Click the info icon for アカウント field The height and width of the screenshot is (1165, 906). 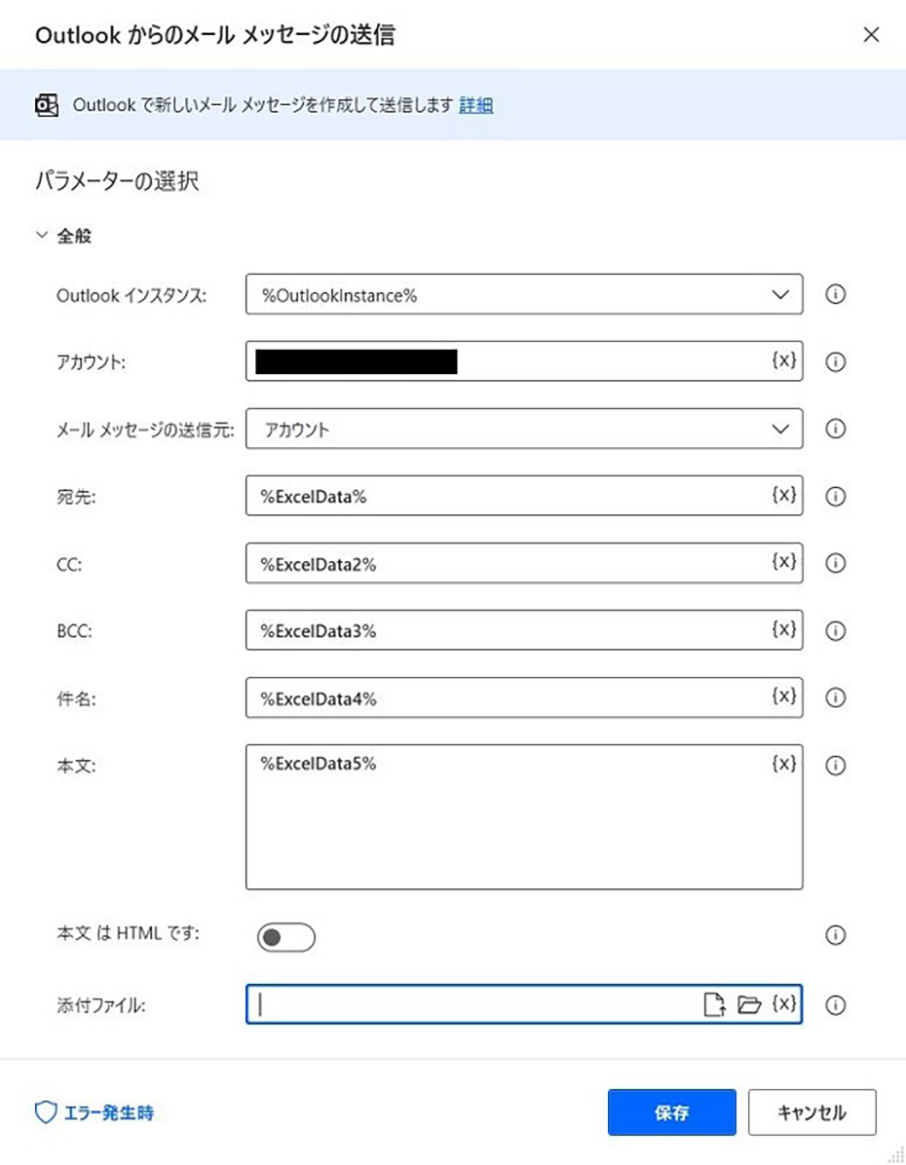point(835,362)
